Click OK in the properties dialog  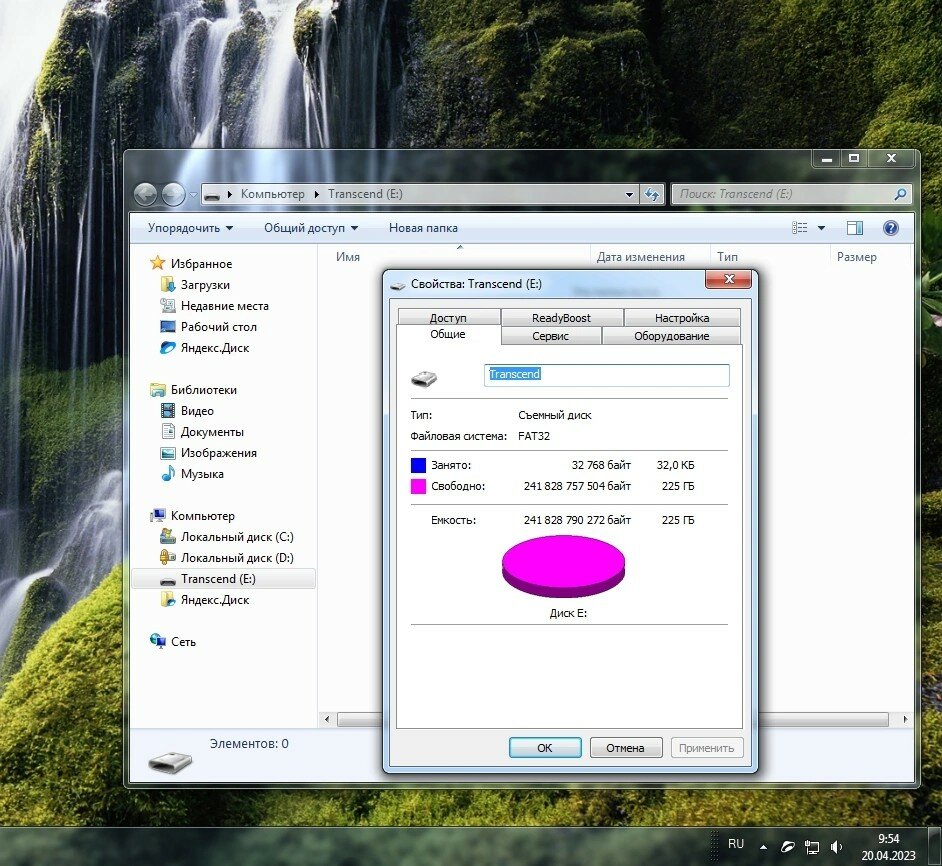tap(545, 748)
